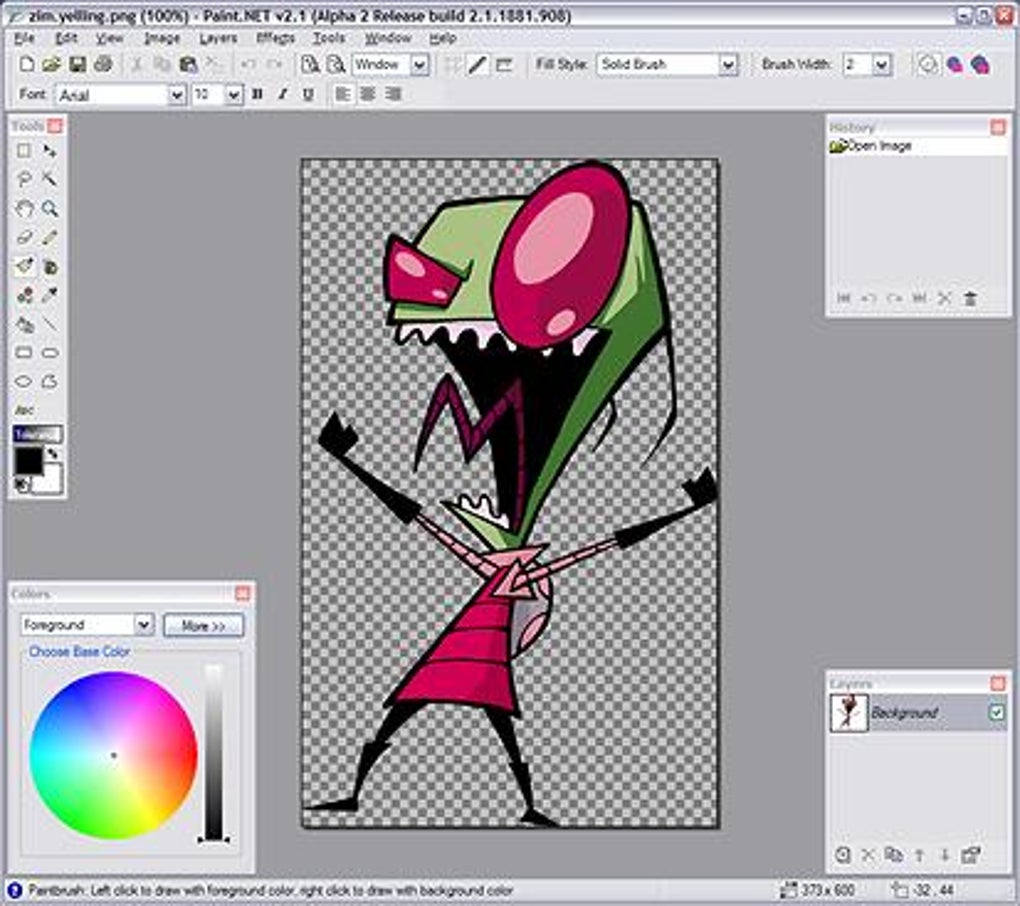The width and height of the screenshot is (1020, 906).
Task: Activate the Paint Bucket tool
Action: point(49,267)
